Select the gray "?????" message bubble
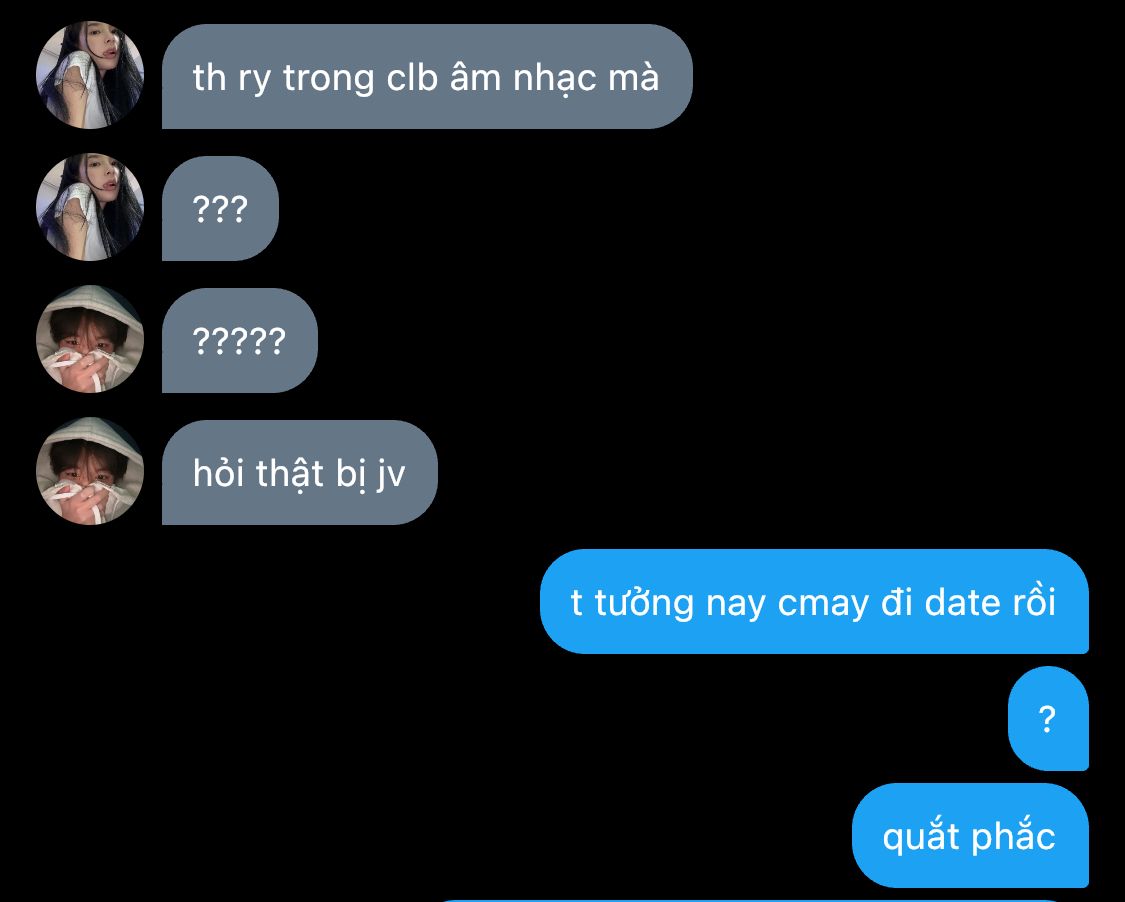The height and width of the screenshot is (902, 1125). tap(240, 341)
